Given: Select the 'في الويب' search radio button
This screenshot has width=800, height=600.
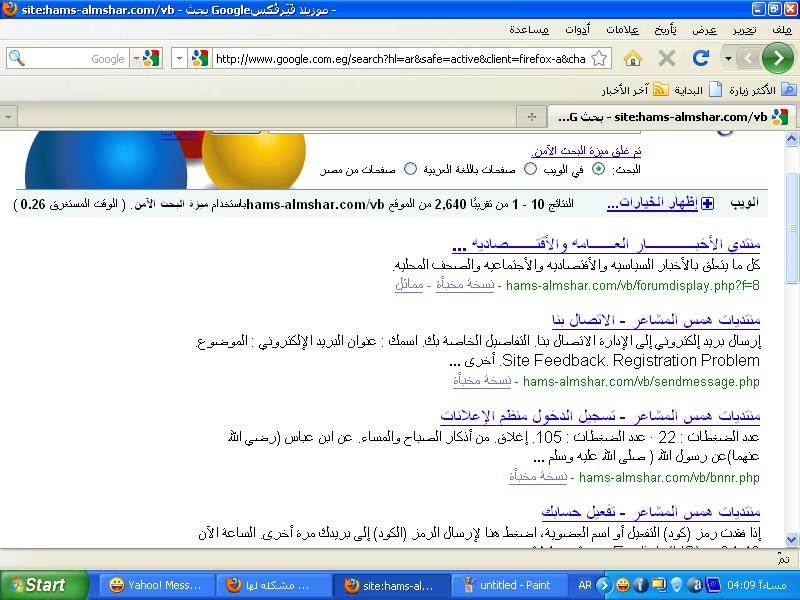Looking at the screenshot, I should (x=599, y=169).
